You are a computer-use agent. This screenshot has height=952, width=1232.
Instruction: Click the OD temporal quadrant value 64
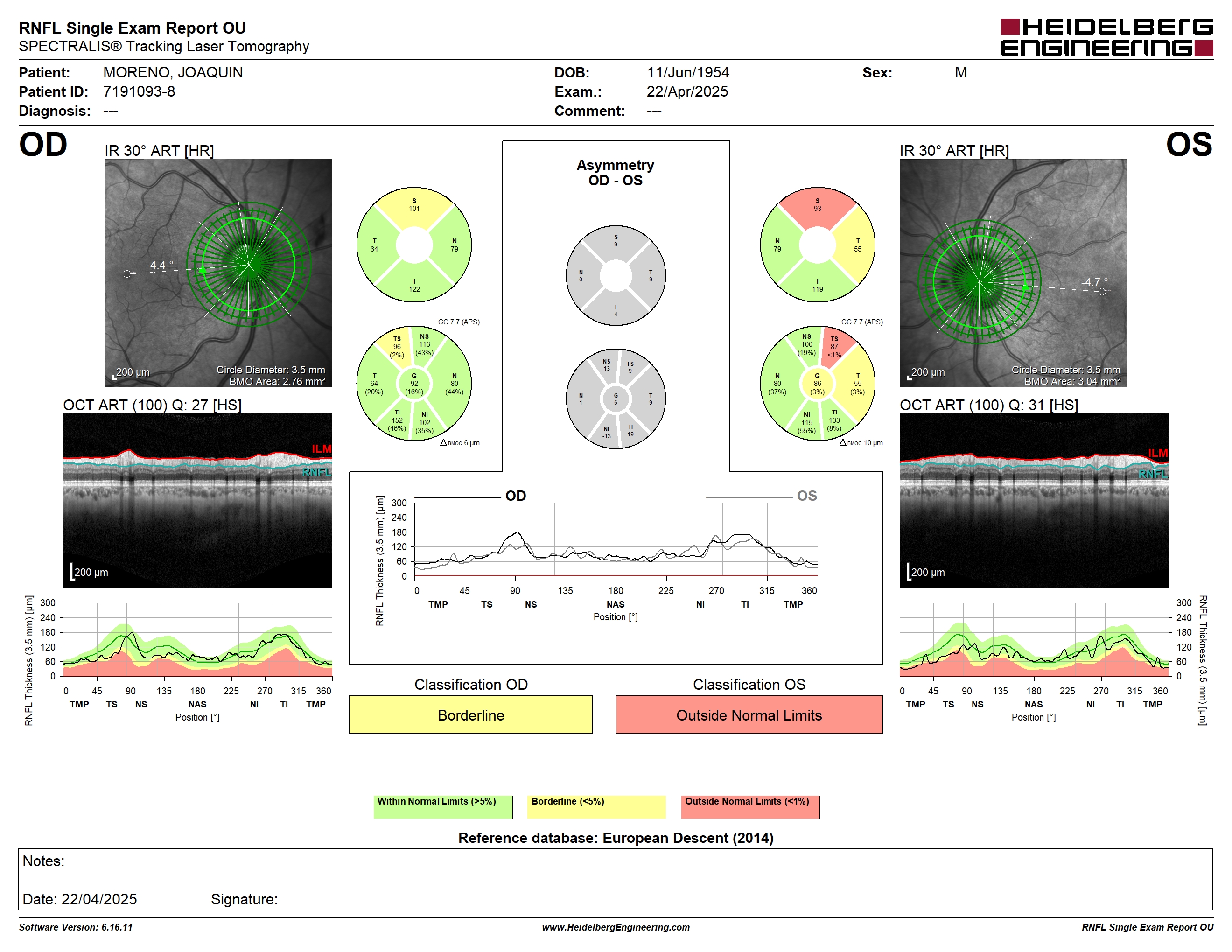click(374, 249)
